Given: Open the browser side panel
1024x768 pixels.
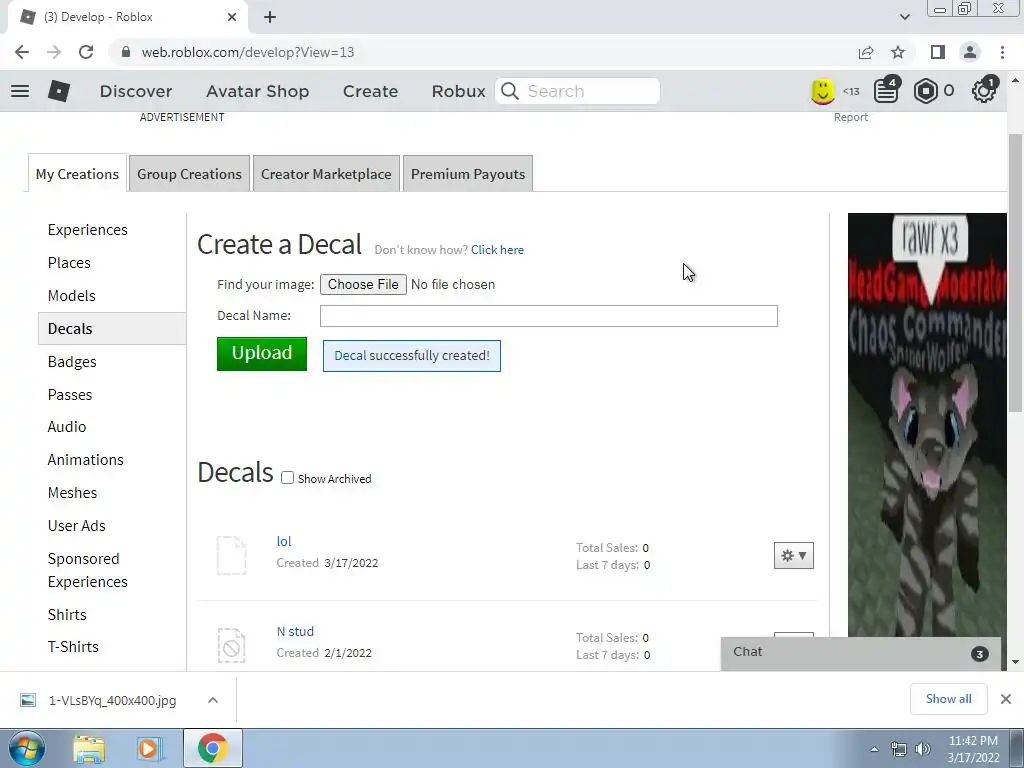Looking at the screenshot, I should (x=938, y=52).
